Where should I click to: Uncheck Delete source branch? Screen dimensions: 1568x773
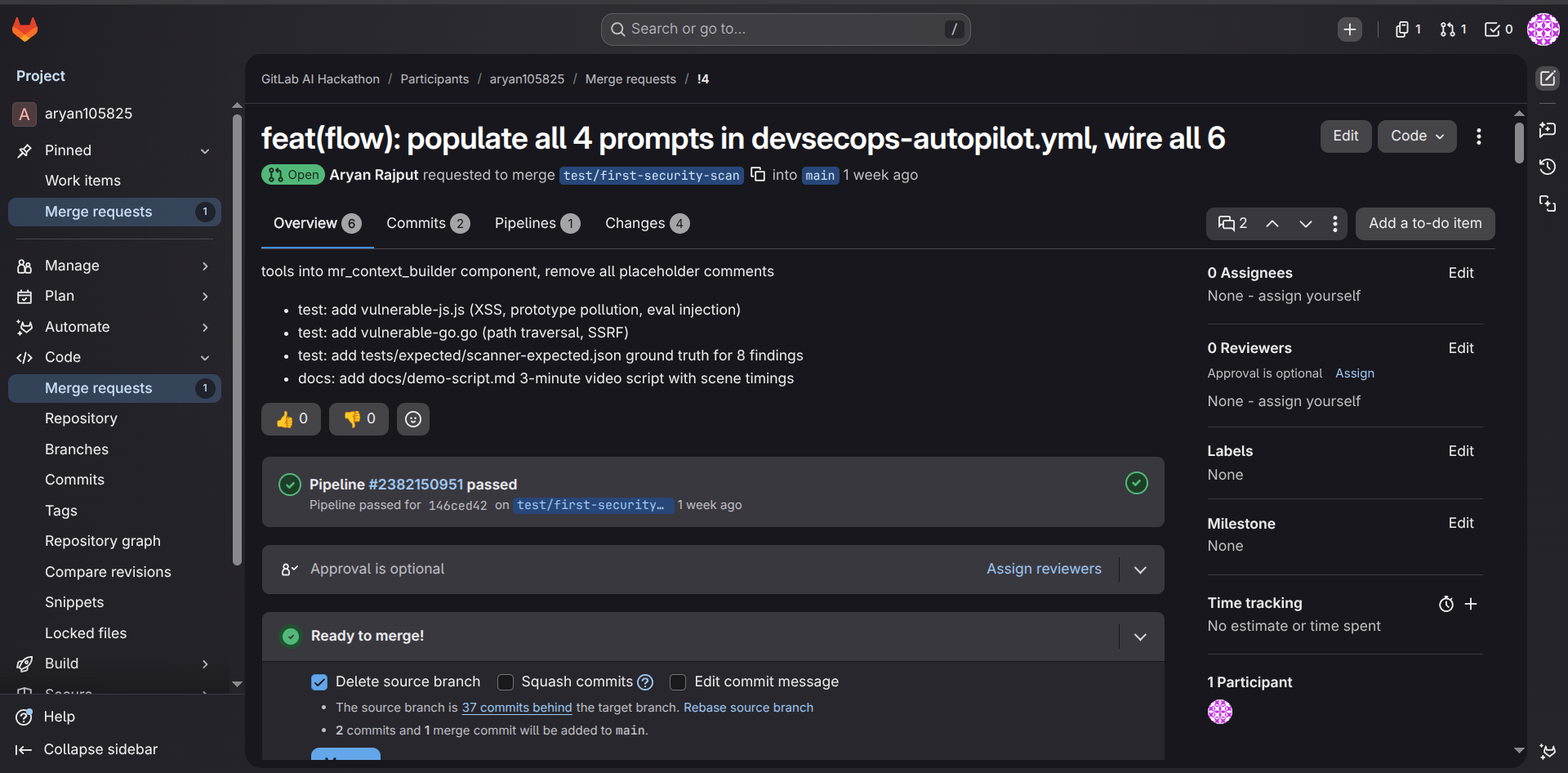click(319, 682)
